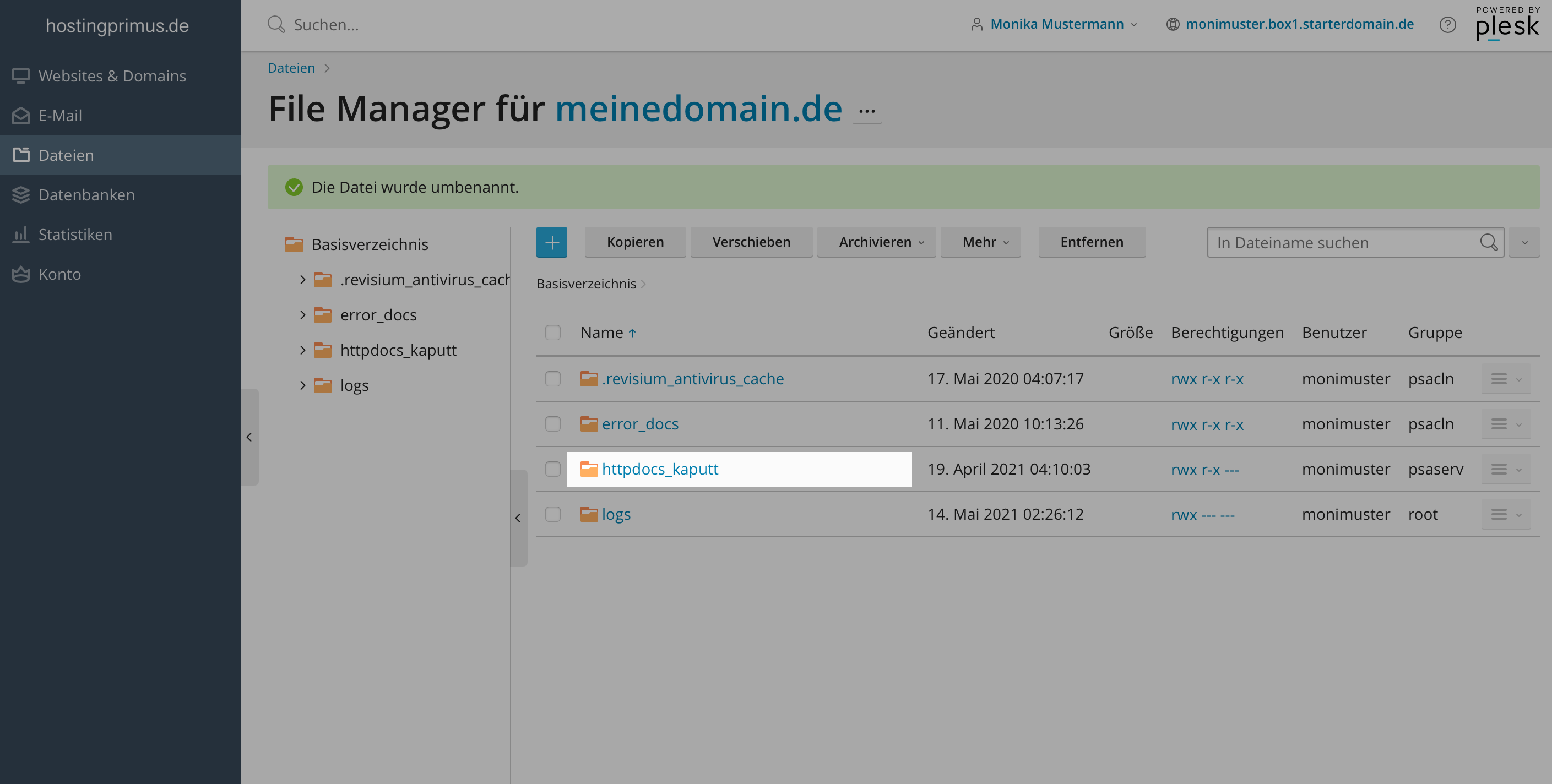Collapse the main sidebar with arrow handle

[x=249, y=437]
